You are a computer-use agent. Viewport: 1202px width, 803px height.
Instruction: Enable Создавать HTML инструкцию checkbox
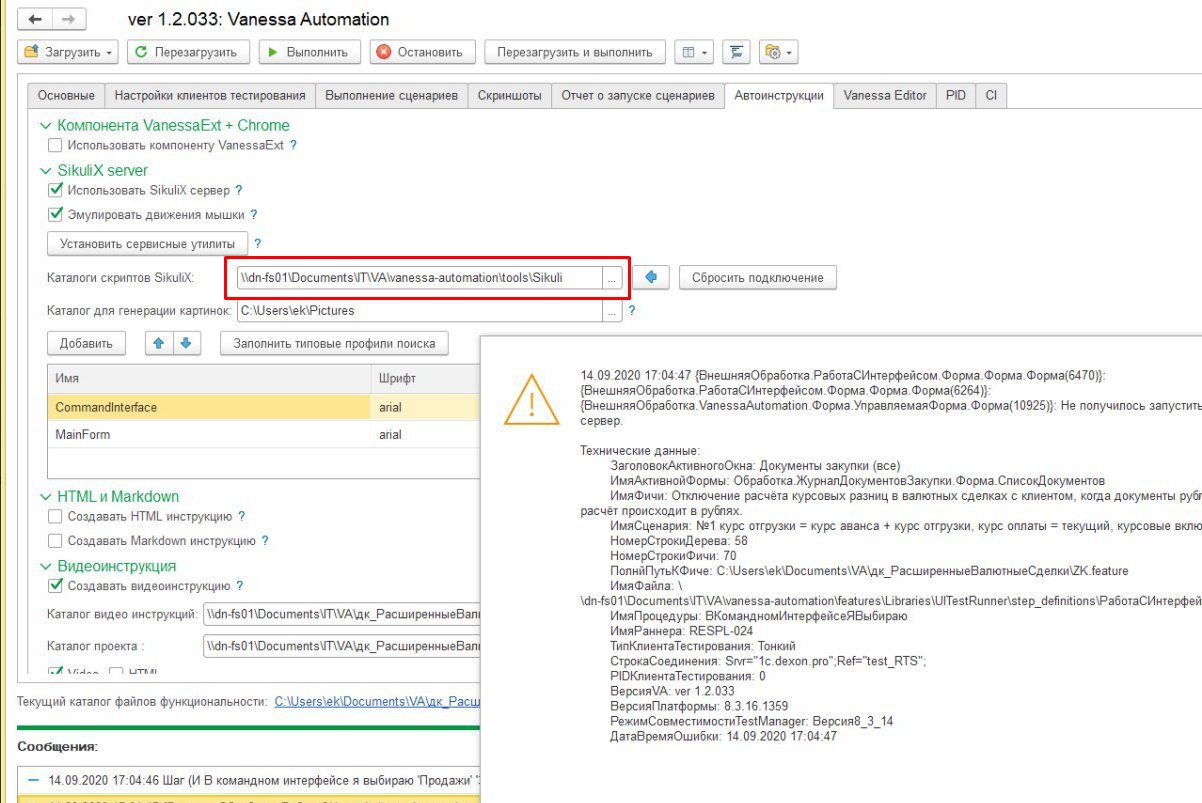[x=55, y=516]
